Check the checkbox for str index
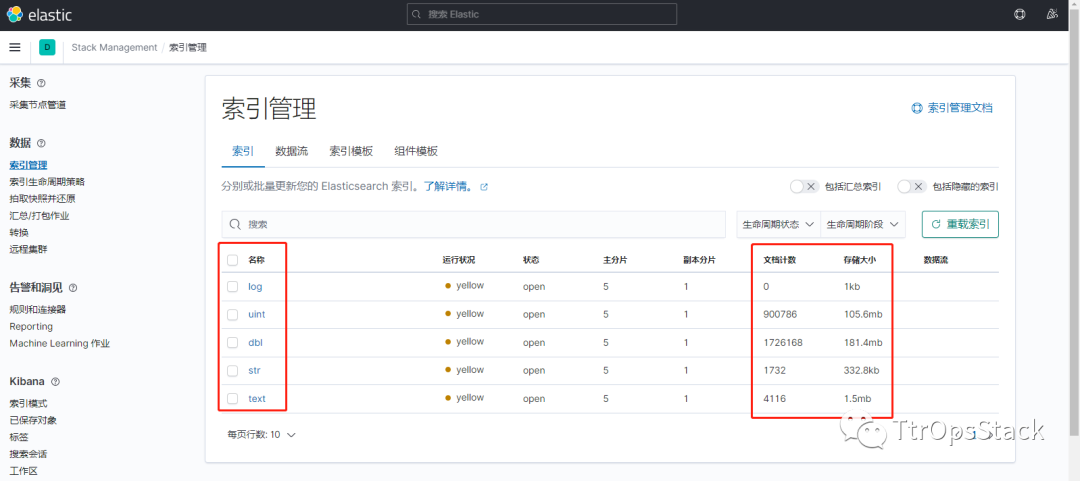The height and width of the screenshot is (481, 1080). [233, 371]
